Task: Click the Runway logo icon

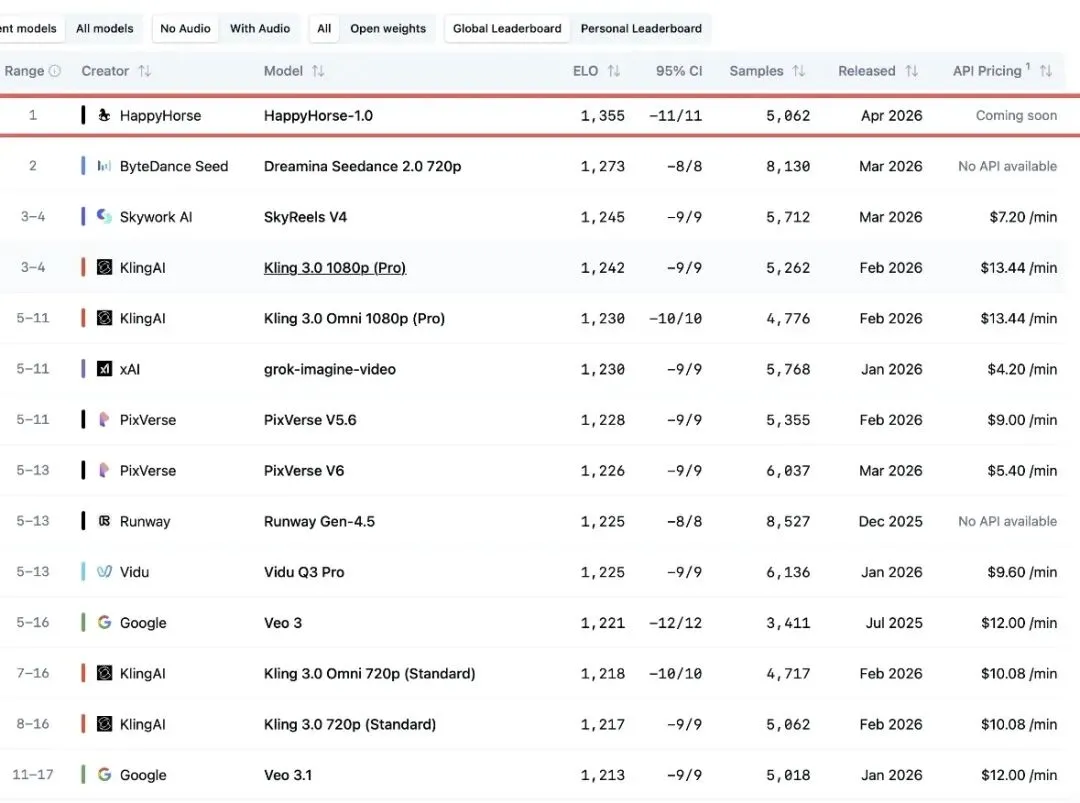Action: [104, 521]
